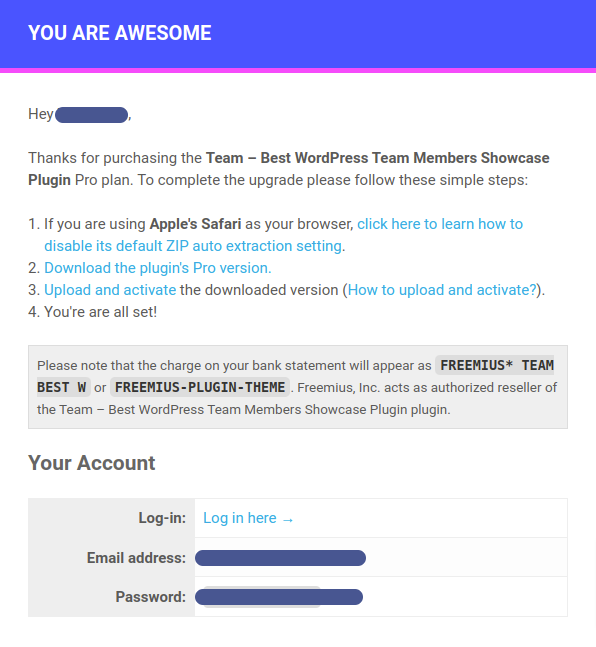The height and width of the screenshot is (647, 596).
Task: Click the redacted name after Hey
Action: click(92, 115)
